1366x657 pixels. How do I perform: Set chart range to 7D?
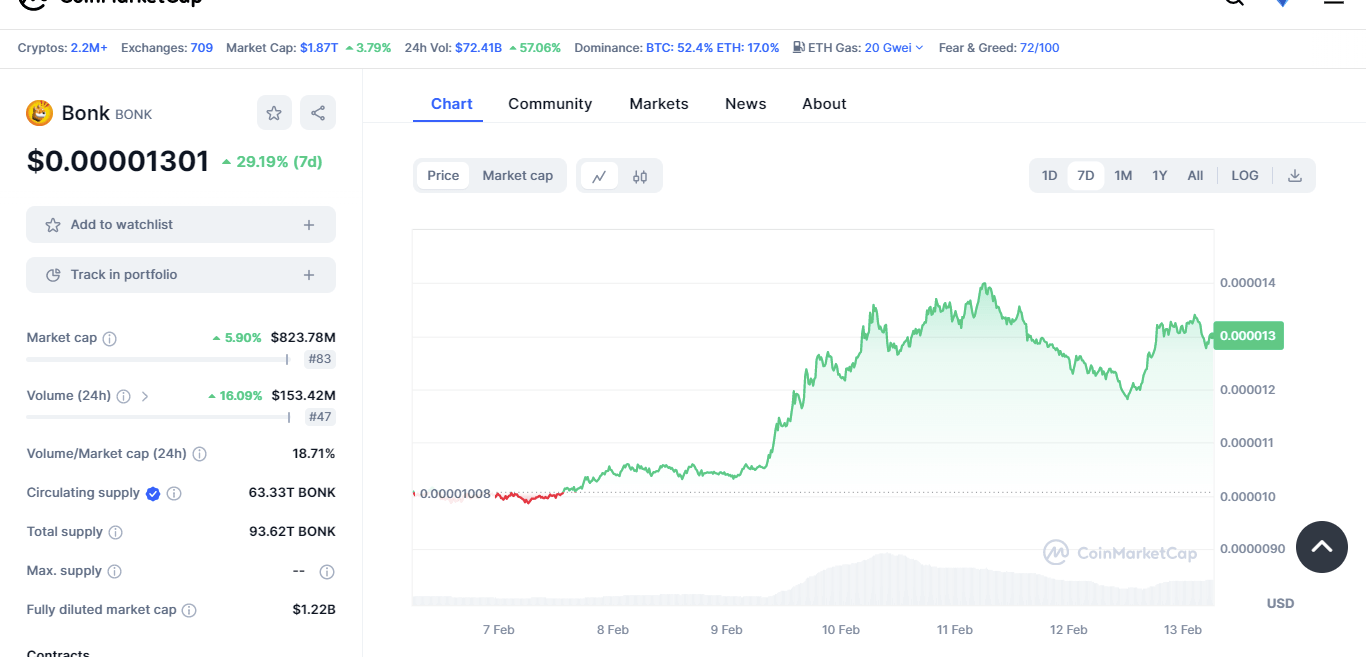[x=1086, y=176]
